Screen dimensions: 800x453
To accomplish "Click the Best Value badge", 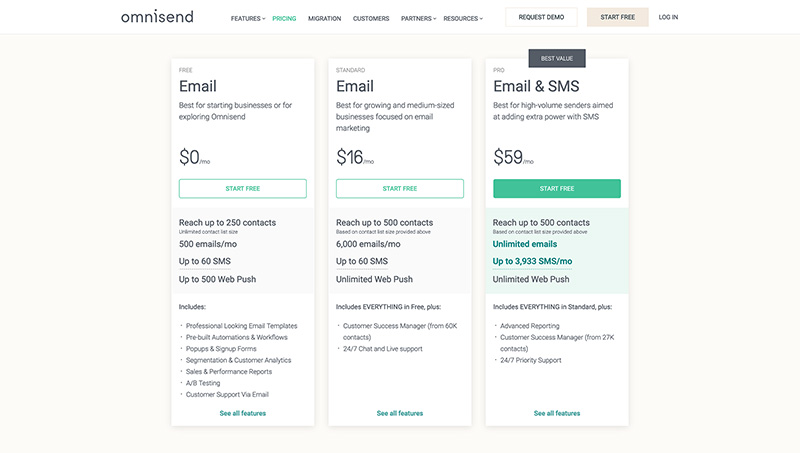I will (557, 58).
